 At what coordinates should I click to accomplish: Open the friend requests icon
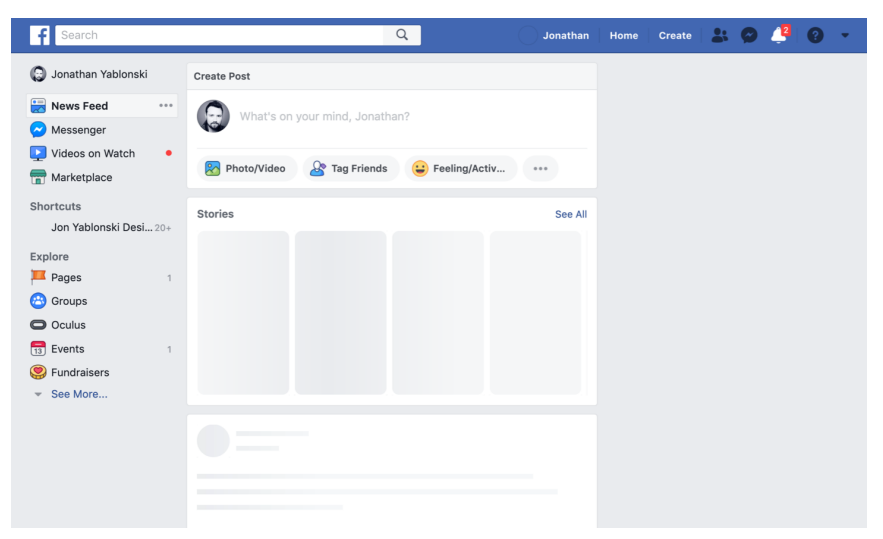(719, 35)
